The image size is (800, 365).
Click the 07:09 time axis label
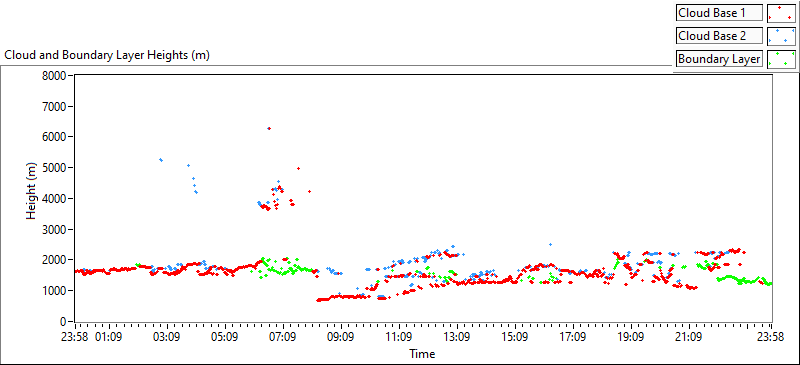pos(283,337)
